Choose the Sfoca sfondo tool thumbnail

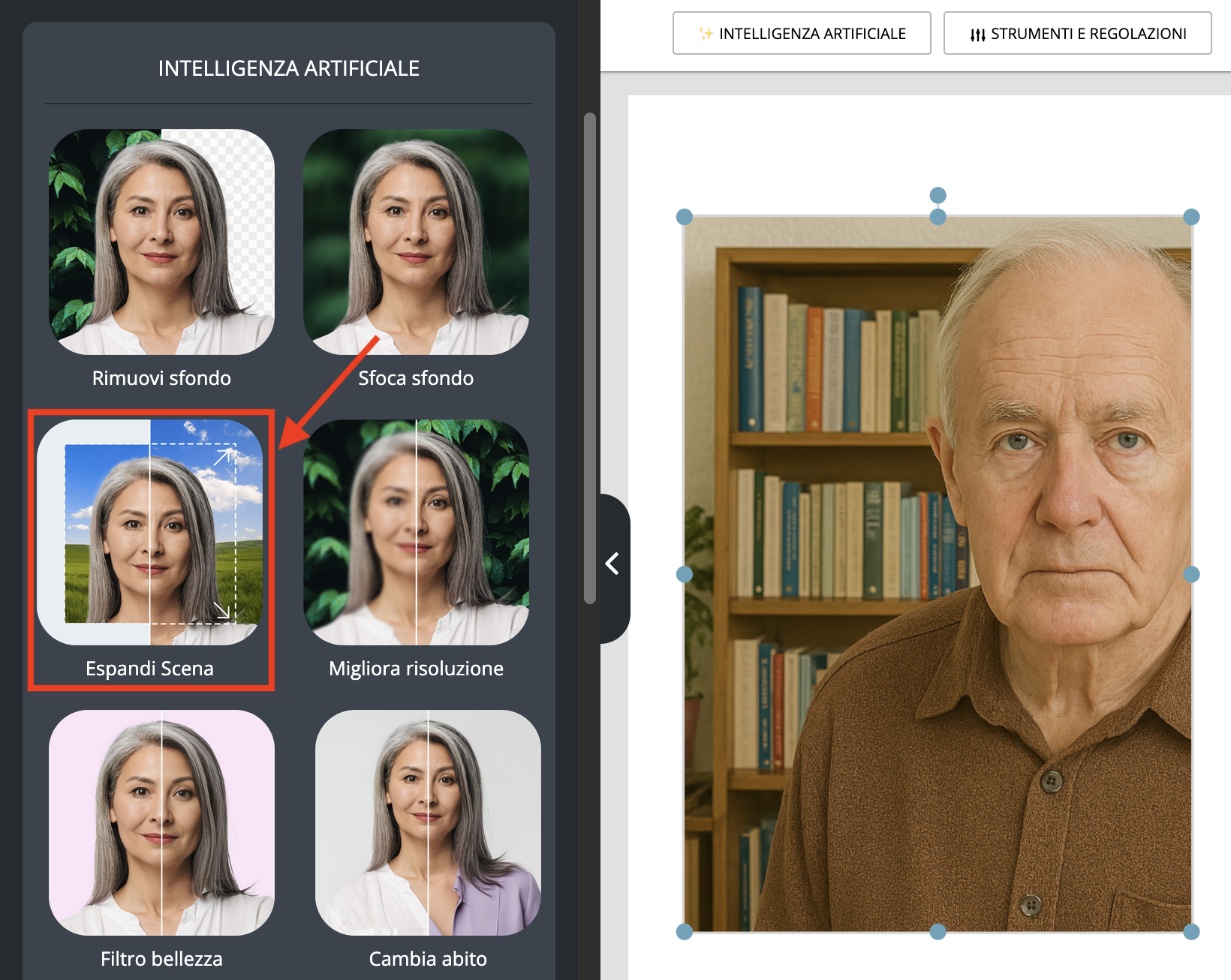click(x=416, y=242)
